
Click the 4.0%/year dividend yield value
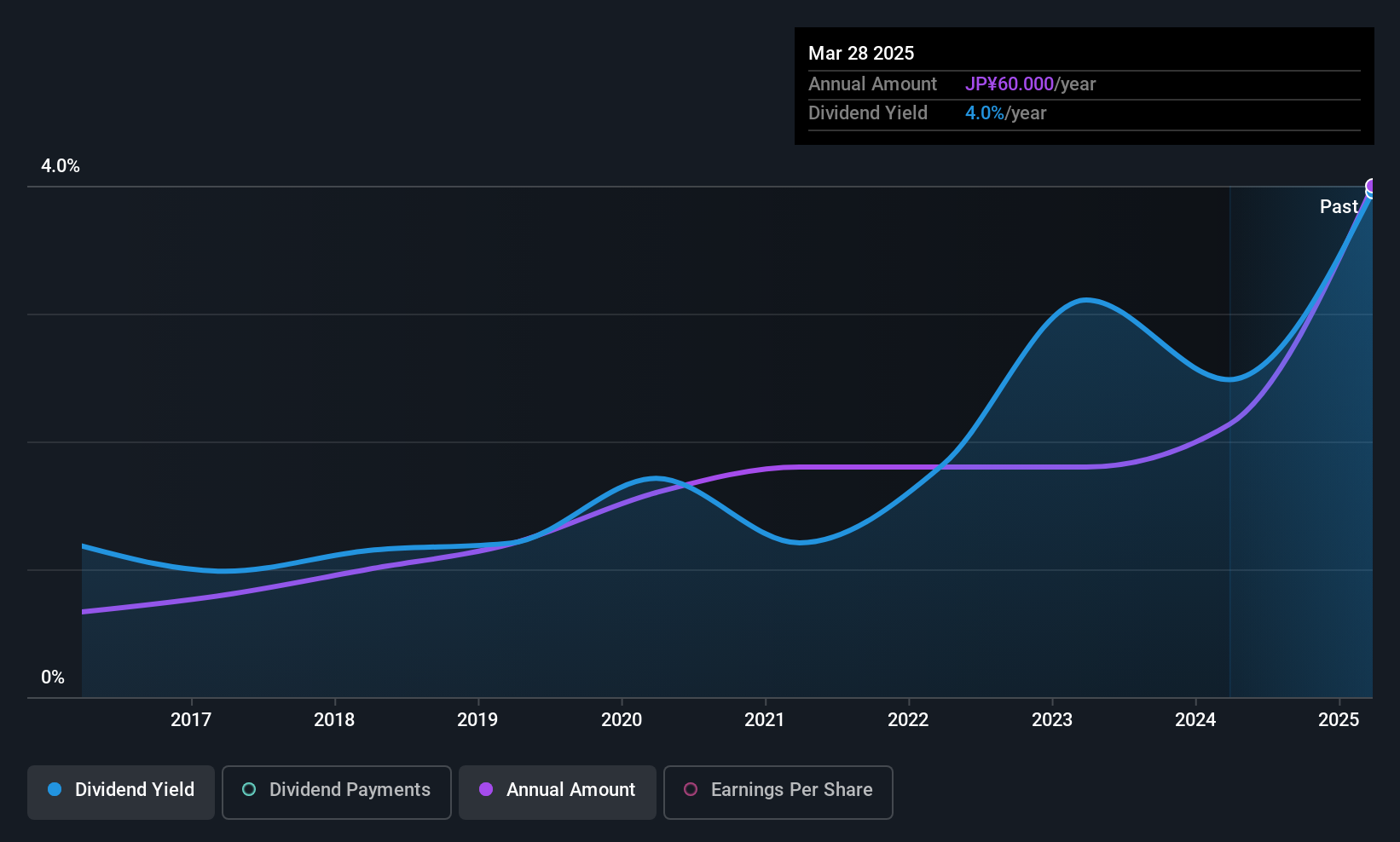pos(1006,112)
